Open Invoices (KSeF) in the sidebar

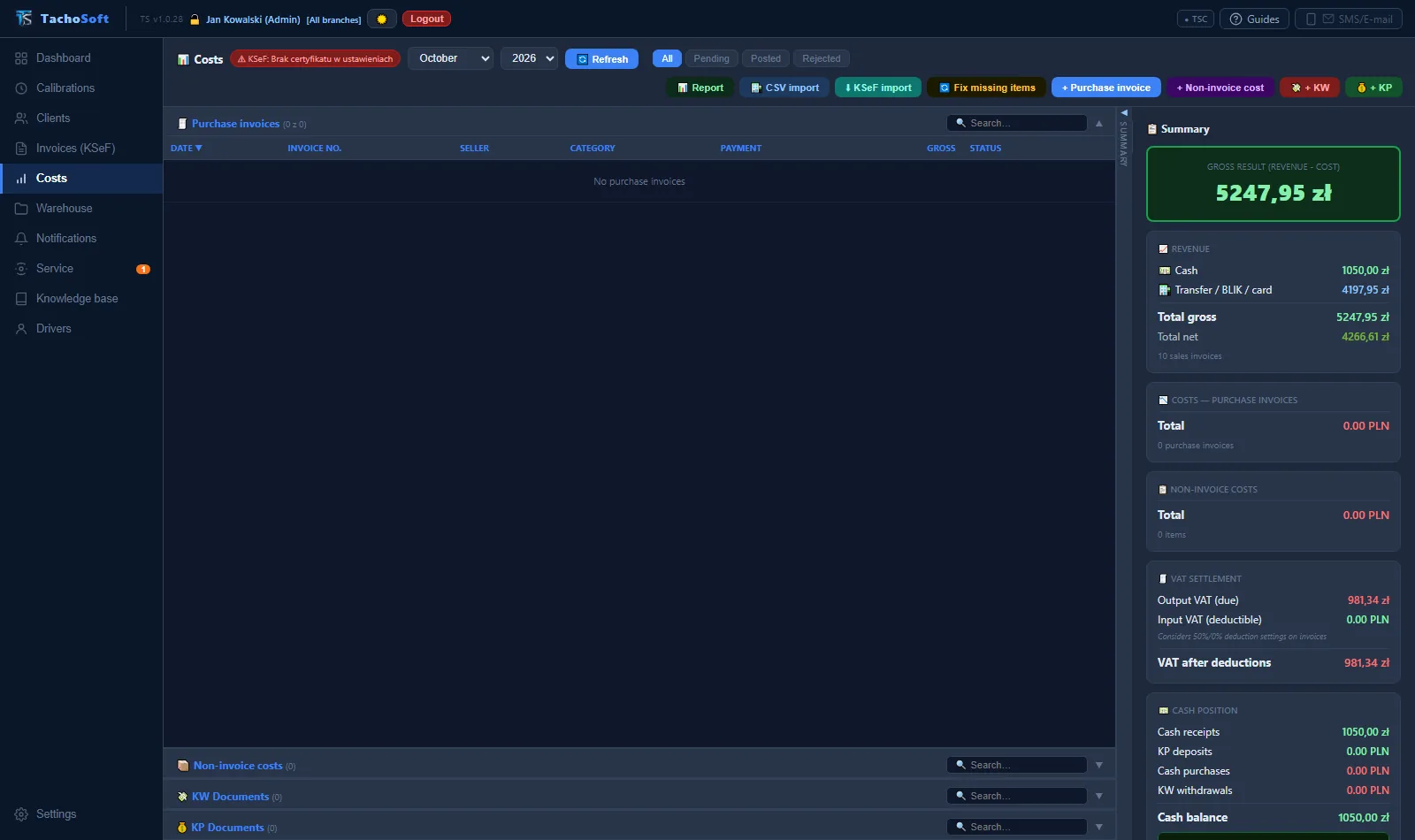(81, 149)
